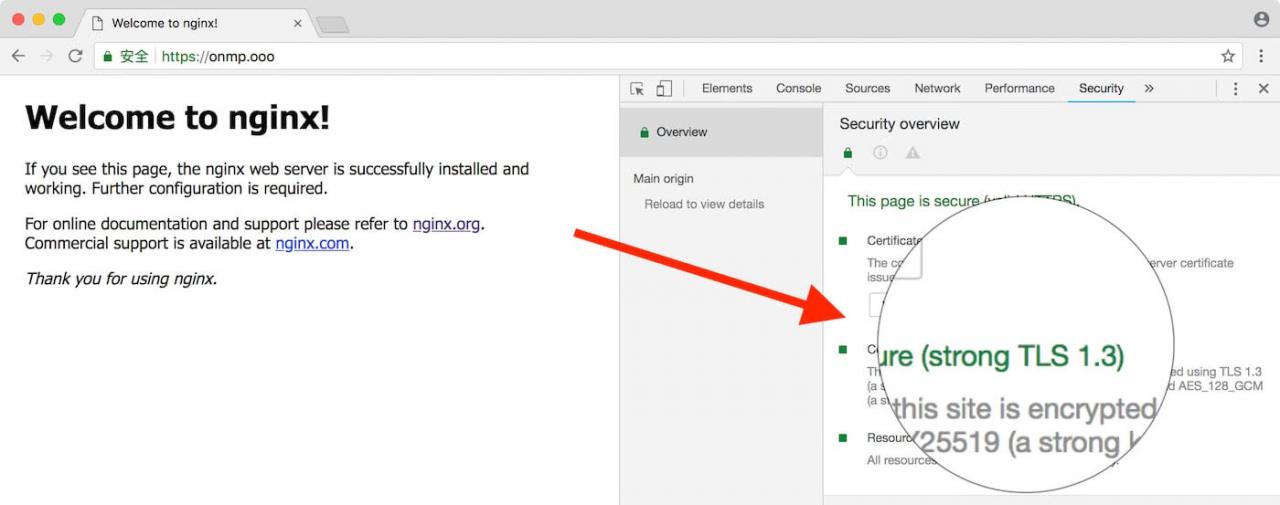The height and width of the screenshot is (505, 1280).
Task: Click the warning triangle icon in Security overview
Action: [912, 153]
